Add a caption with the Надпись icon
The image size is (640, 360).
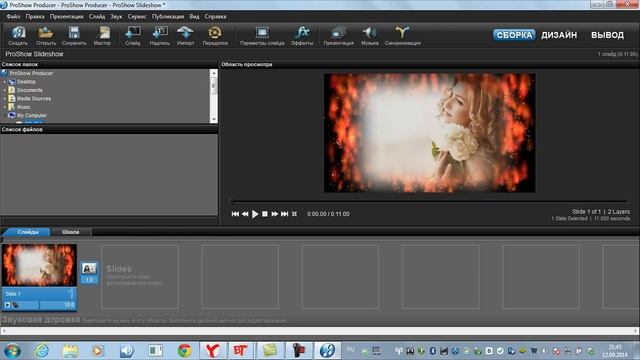[160, 35]
